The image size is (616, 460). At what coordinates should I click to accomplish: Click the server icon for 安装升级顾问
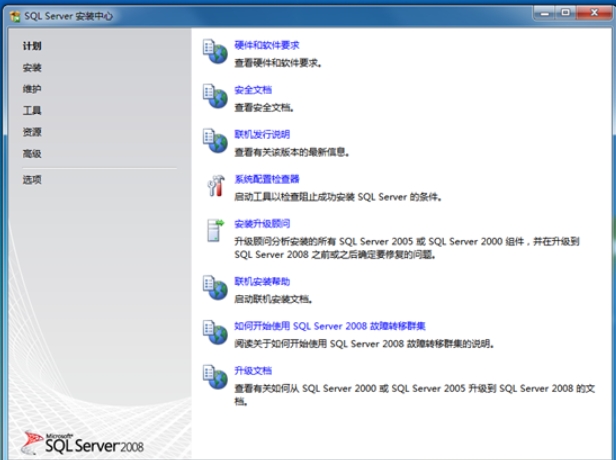[x=215, y=230]
